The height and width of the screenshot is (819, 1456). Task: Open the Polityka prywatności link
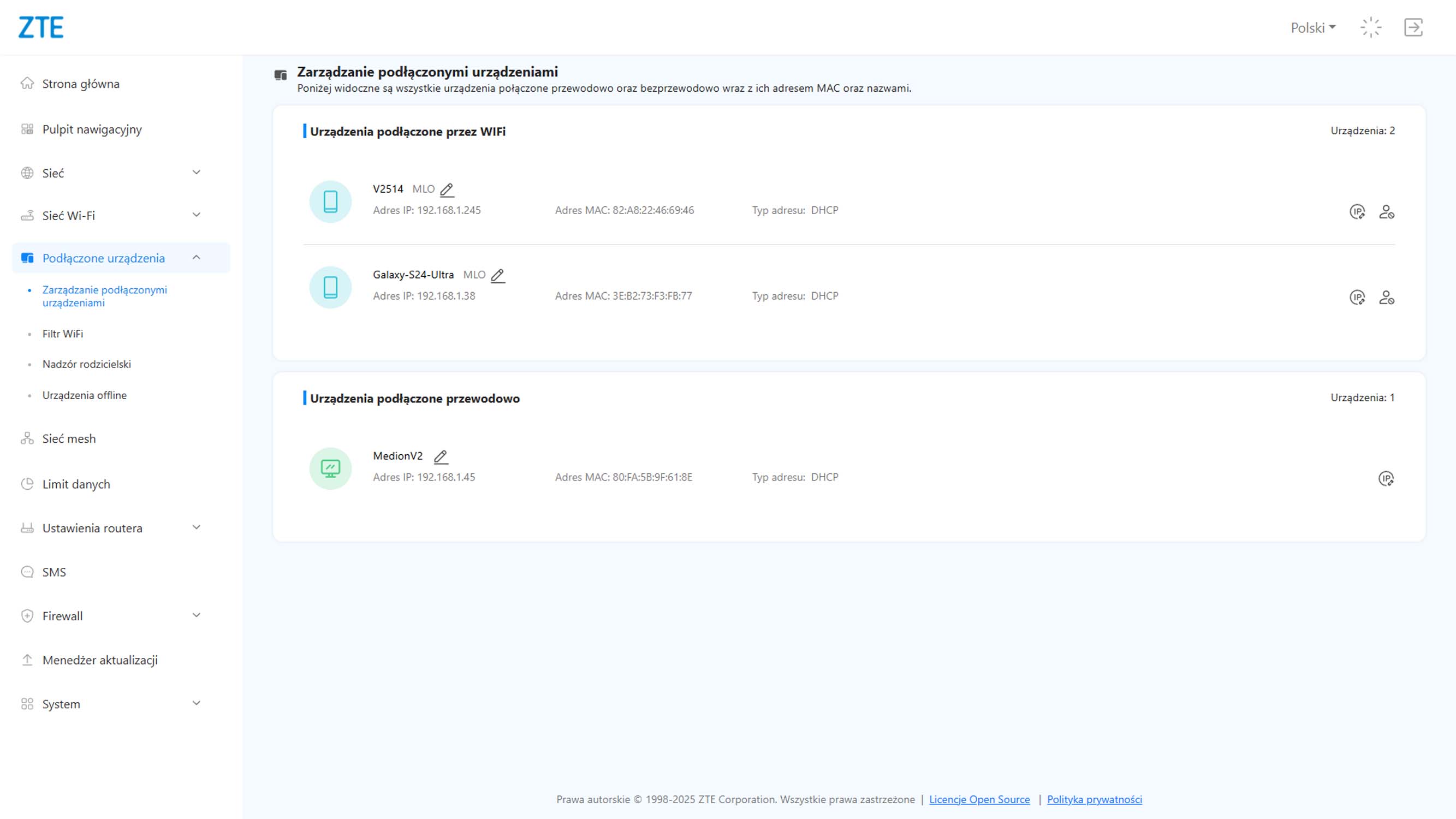coord(1094,799)
